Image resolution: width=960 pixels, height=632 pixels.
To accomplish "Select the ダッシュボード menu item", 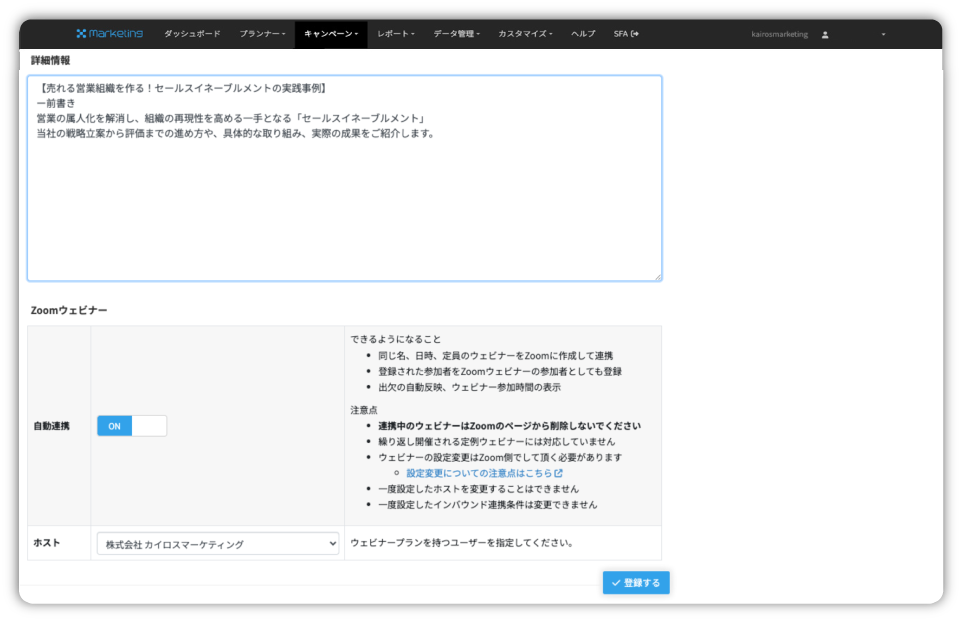I will (191, 33).
